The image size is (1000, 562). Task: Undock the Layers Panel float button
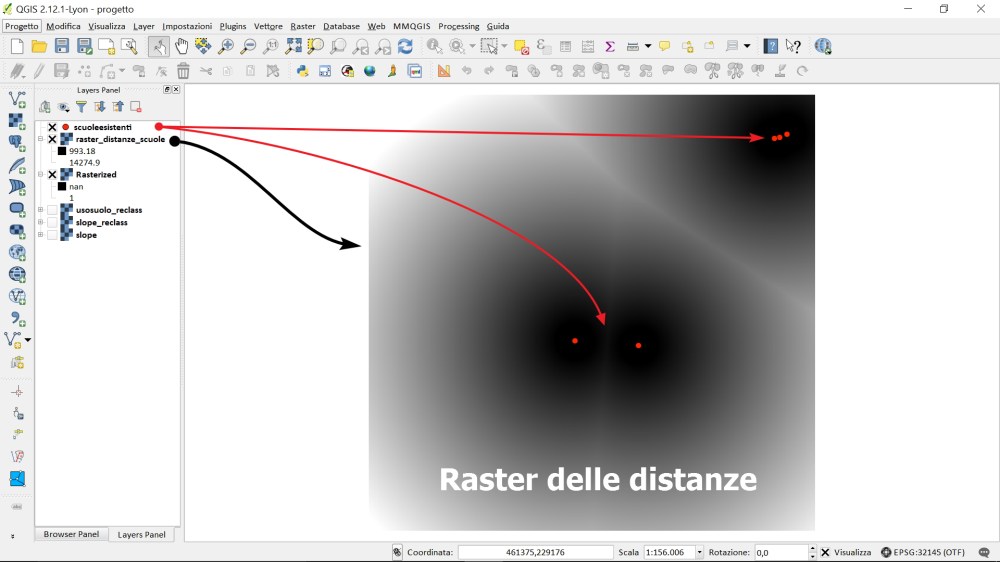click(x=167, y=90)
